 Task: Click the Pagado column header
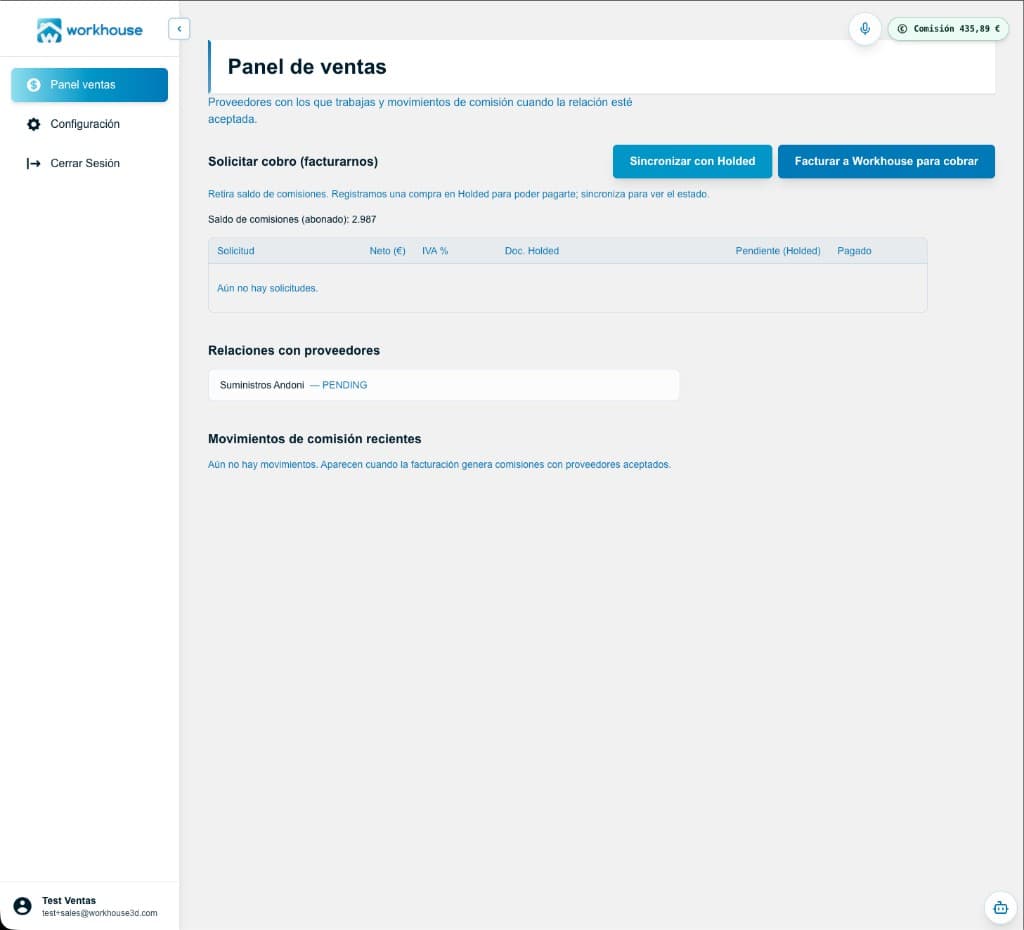pyautogui.click(x=854, y=251)
